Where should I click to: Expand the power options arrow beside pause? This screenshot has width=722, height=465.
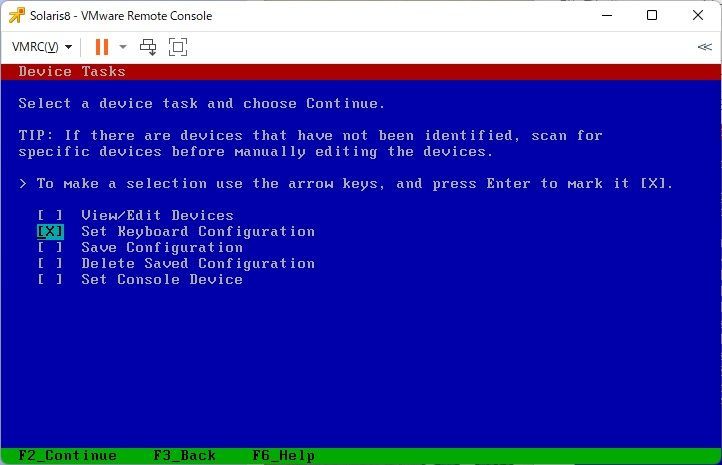[122, 46]
